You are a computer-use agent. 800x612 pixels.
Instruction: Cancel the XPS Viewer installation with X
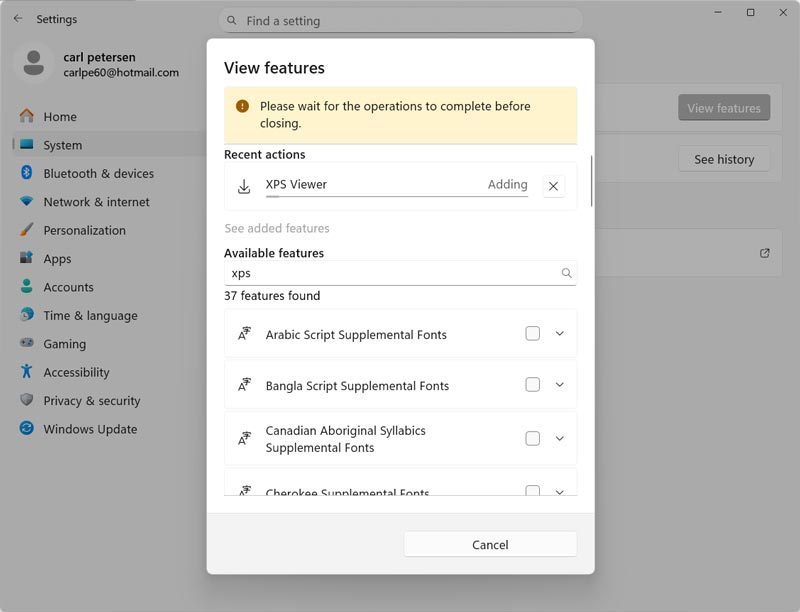pyautogui.click(x=553, y=186)
